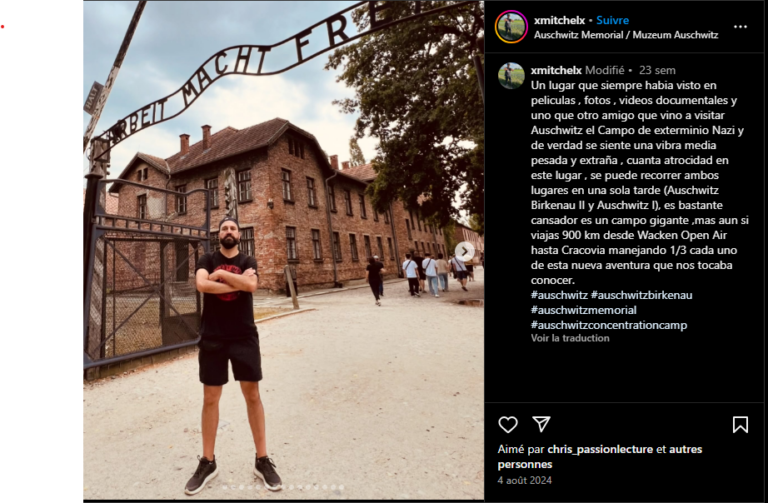768x503 pixels.
Task: Open the 4 août 2024 post date
Action: [x=525, y=480]
